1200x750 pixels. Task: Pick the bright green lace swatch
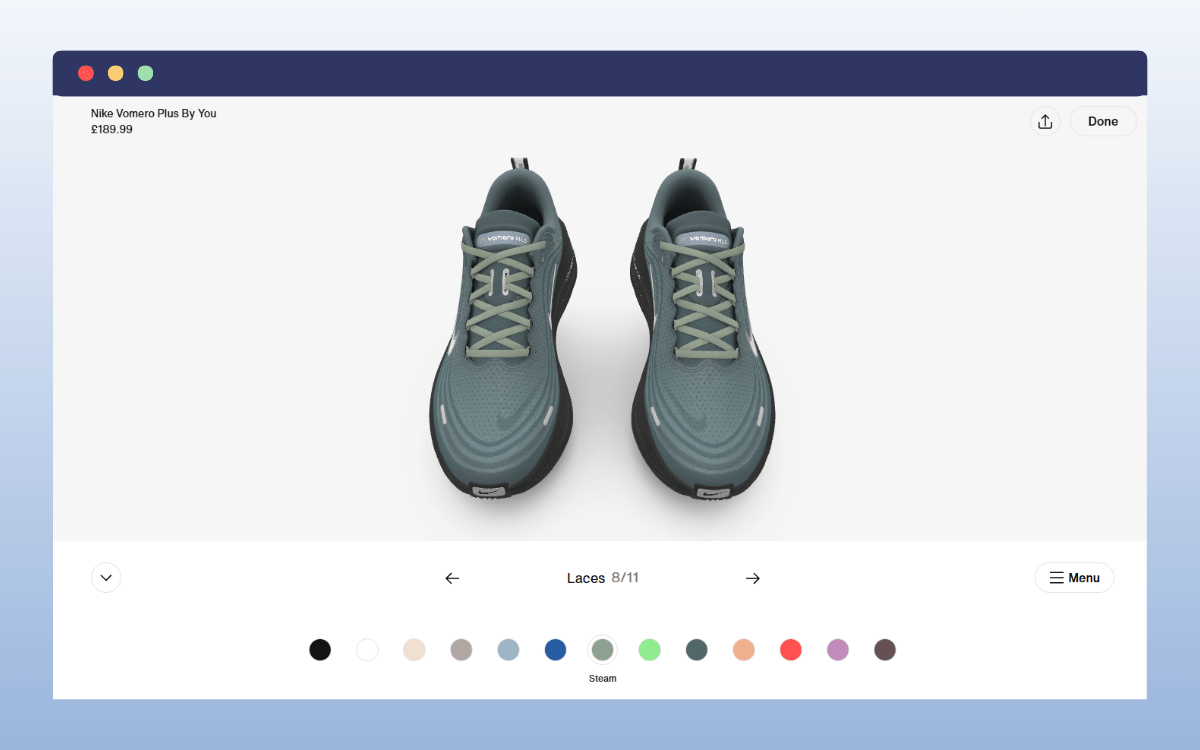pyautogui.click(x=649, y=649)
